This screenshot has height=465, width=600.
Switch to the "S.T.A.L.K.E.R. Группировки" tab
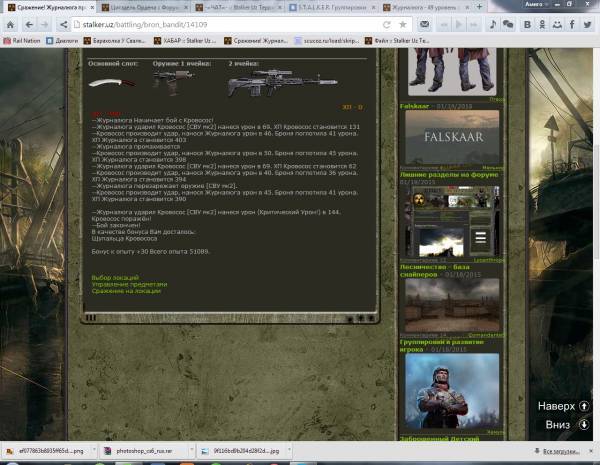tap(331, 7)
